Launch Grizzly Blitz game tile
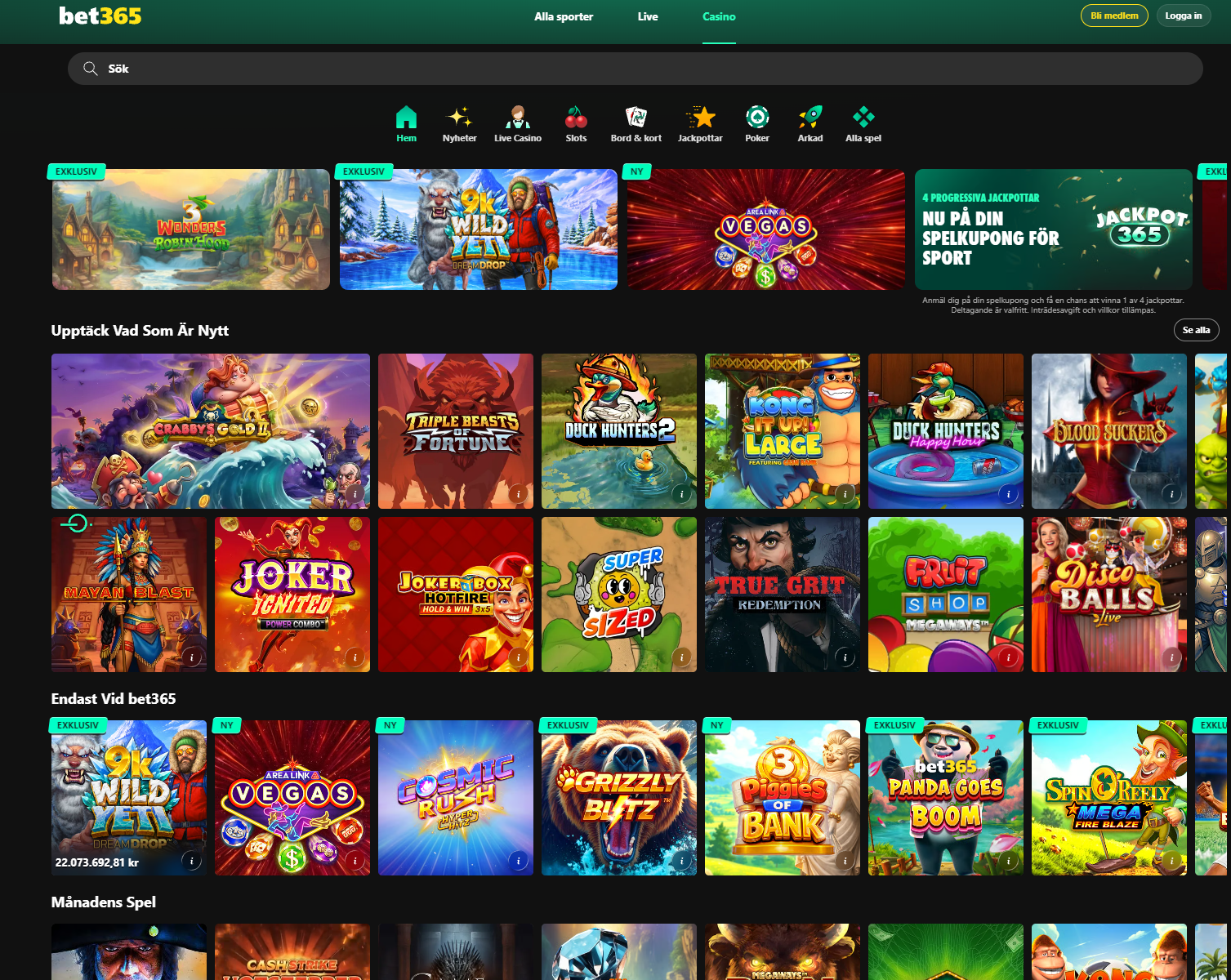The width and height of the screenshot is (1231, 980). pyautogui.click(x=619, y=798)
